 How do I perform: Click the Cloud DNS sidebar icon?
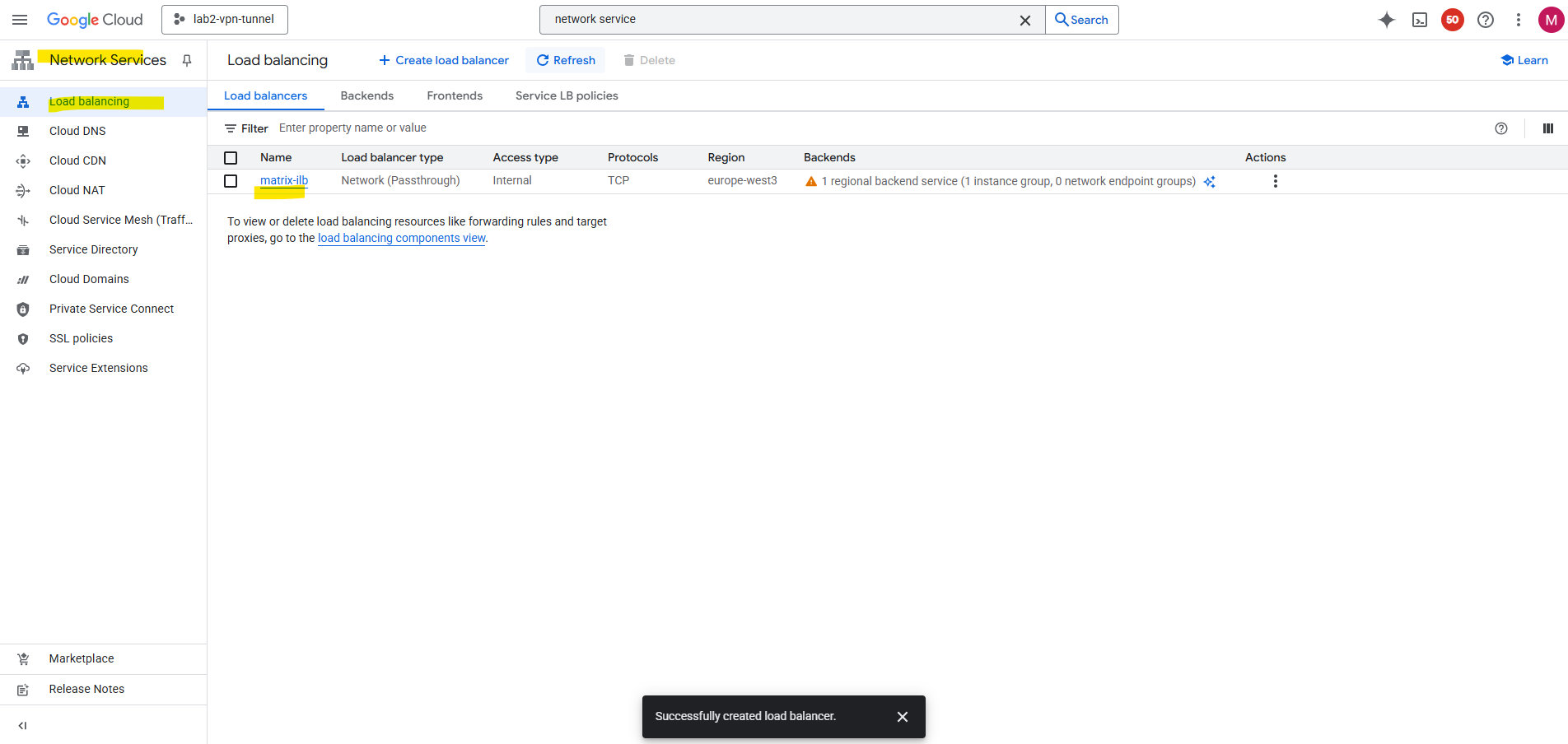click(23, 131)
